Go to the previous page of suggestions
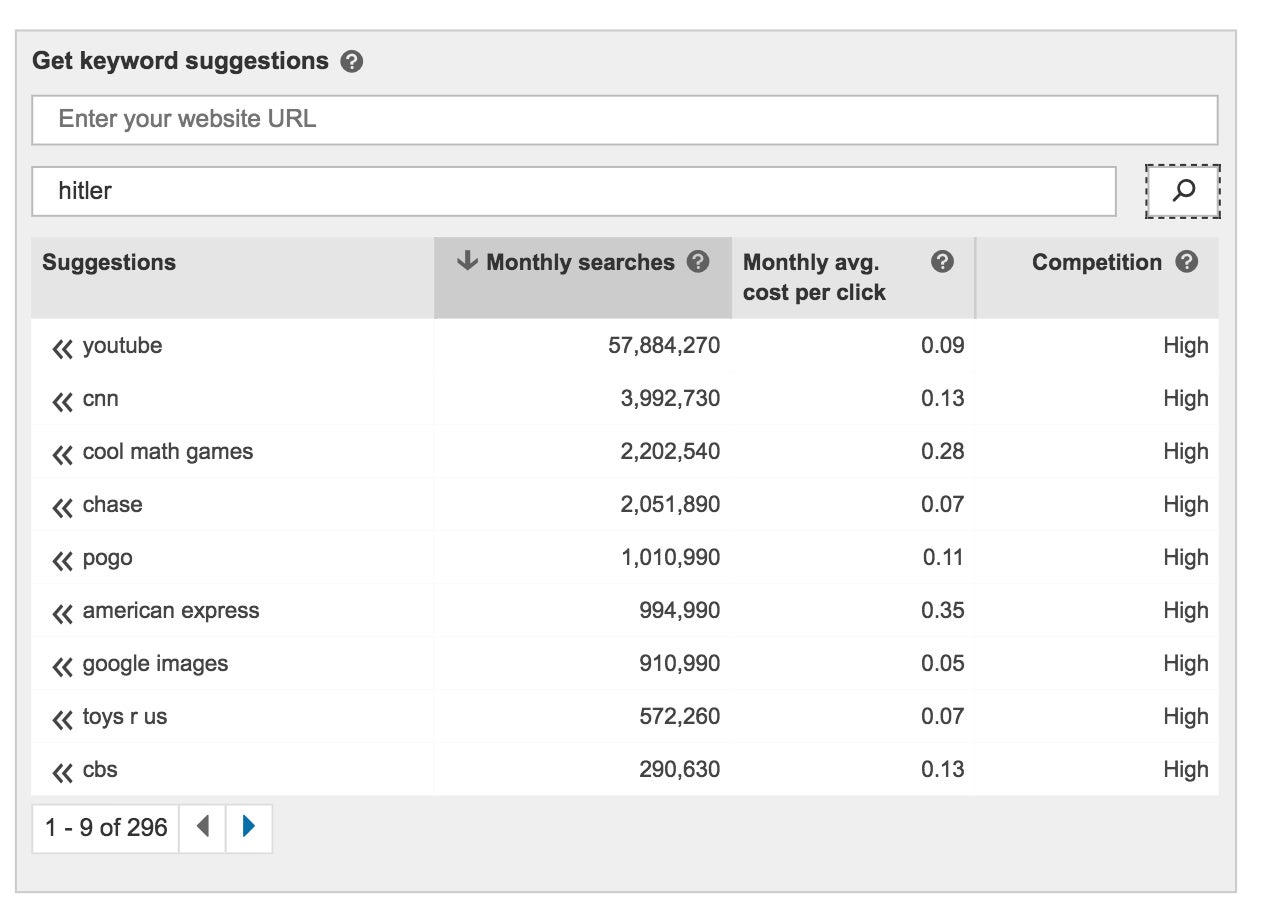Screen dimensions: 1263x917 pos(202,827)
